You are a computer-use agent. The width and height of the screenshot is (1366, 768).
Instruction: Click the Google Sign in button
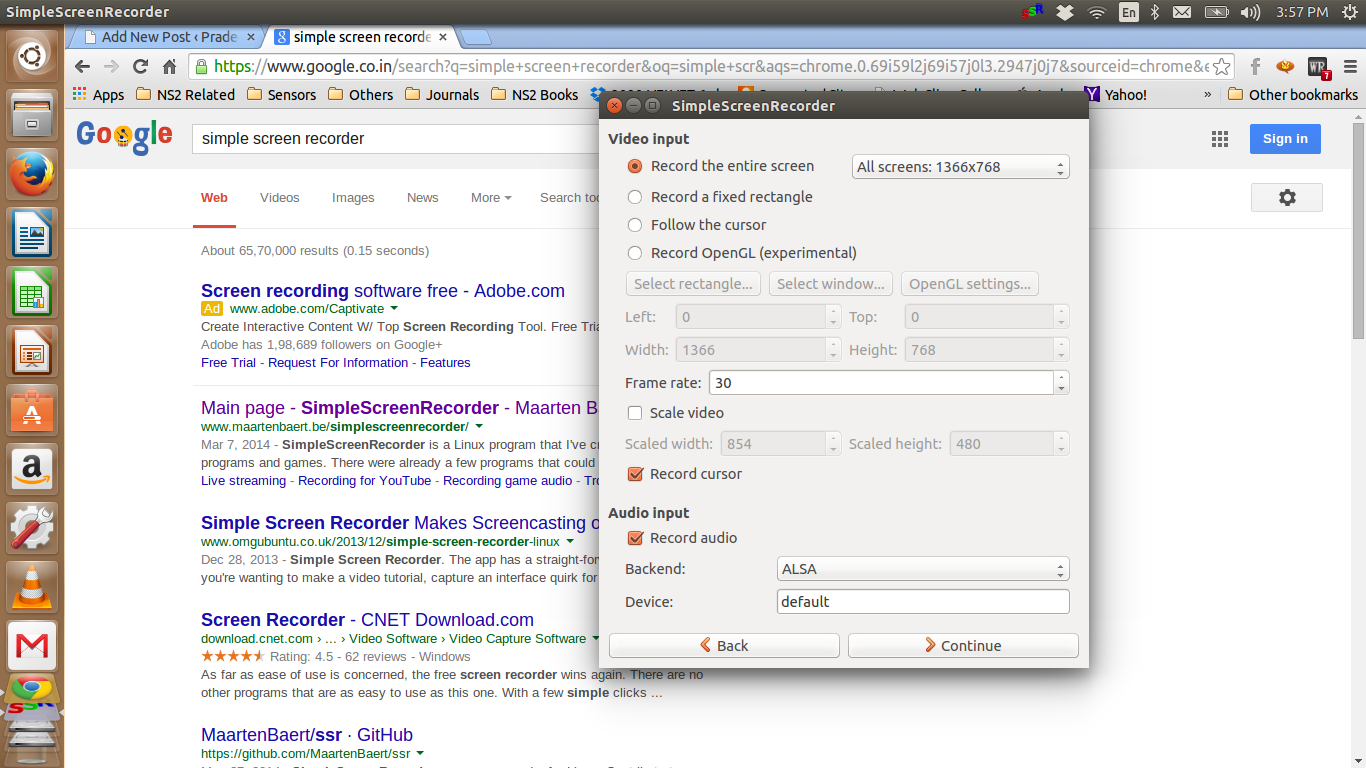click(x=1285, y=139)
